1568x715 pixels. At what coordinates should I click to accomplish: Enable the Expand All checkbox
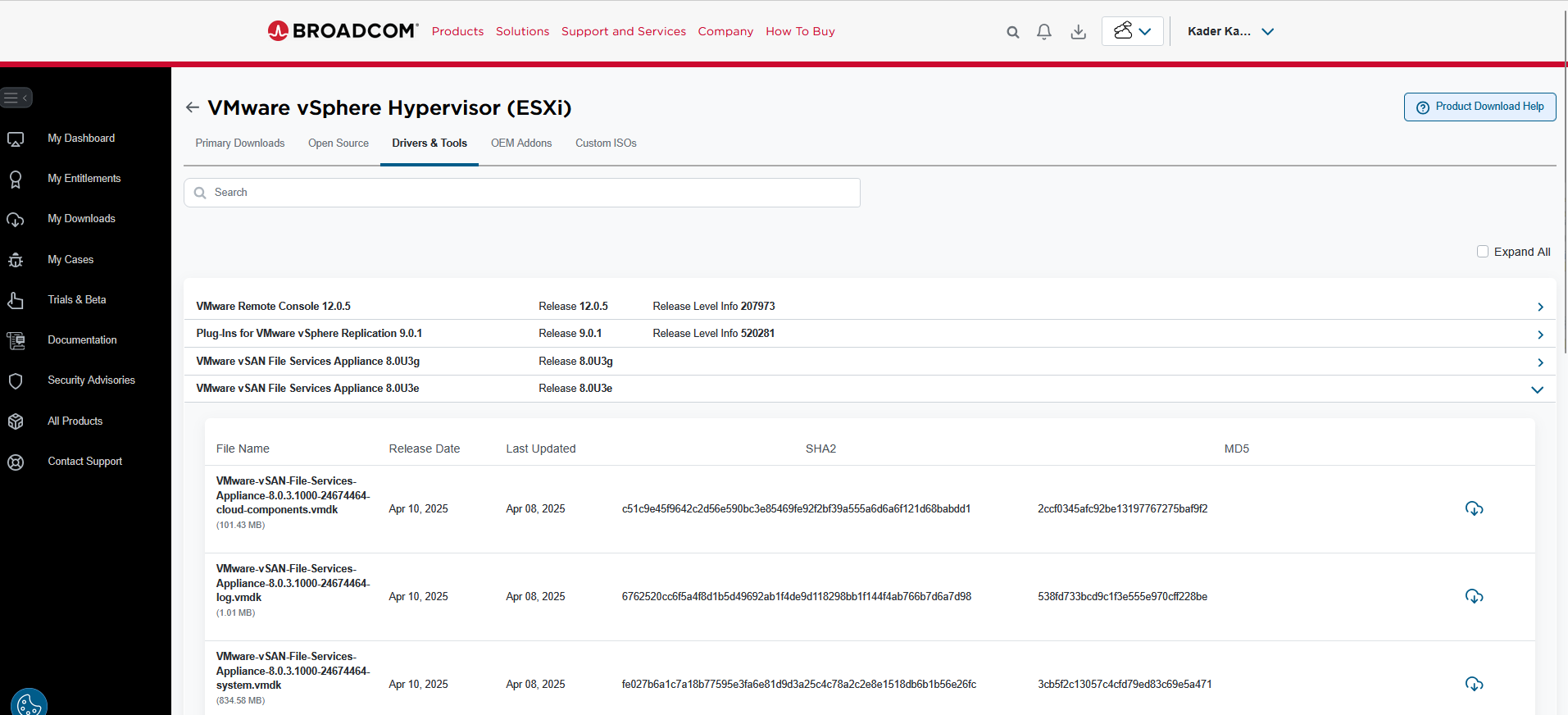pyautogui.click(x=1482, y=252)
